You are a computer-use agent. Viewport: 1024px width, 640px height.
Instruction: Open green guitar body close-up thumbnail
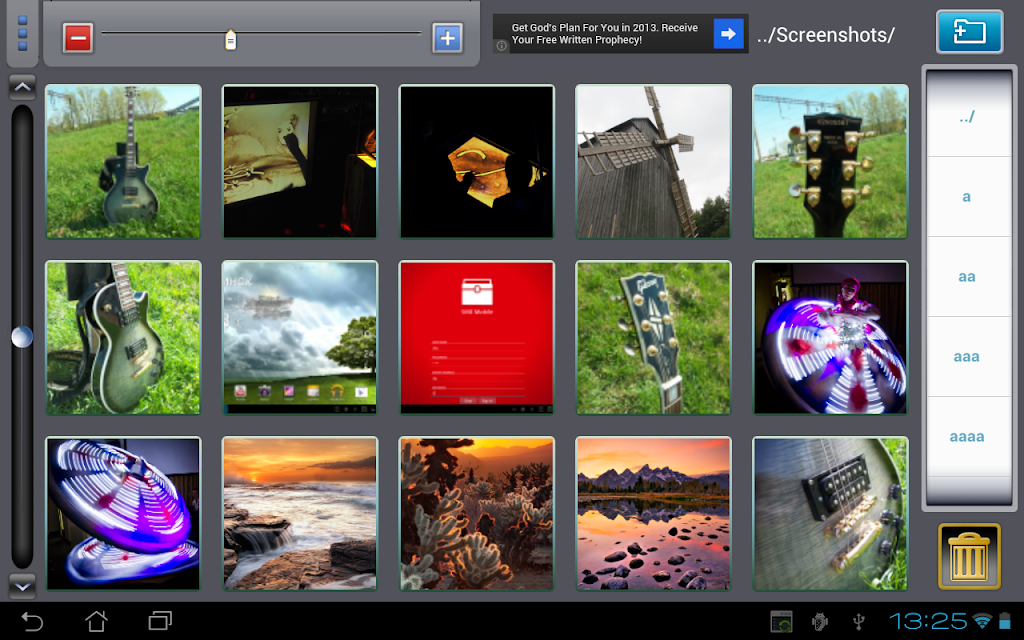pos(123,338)
